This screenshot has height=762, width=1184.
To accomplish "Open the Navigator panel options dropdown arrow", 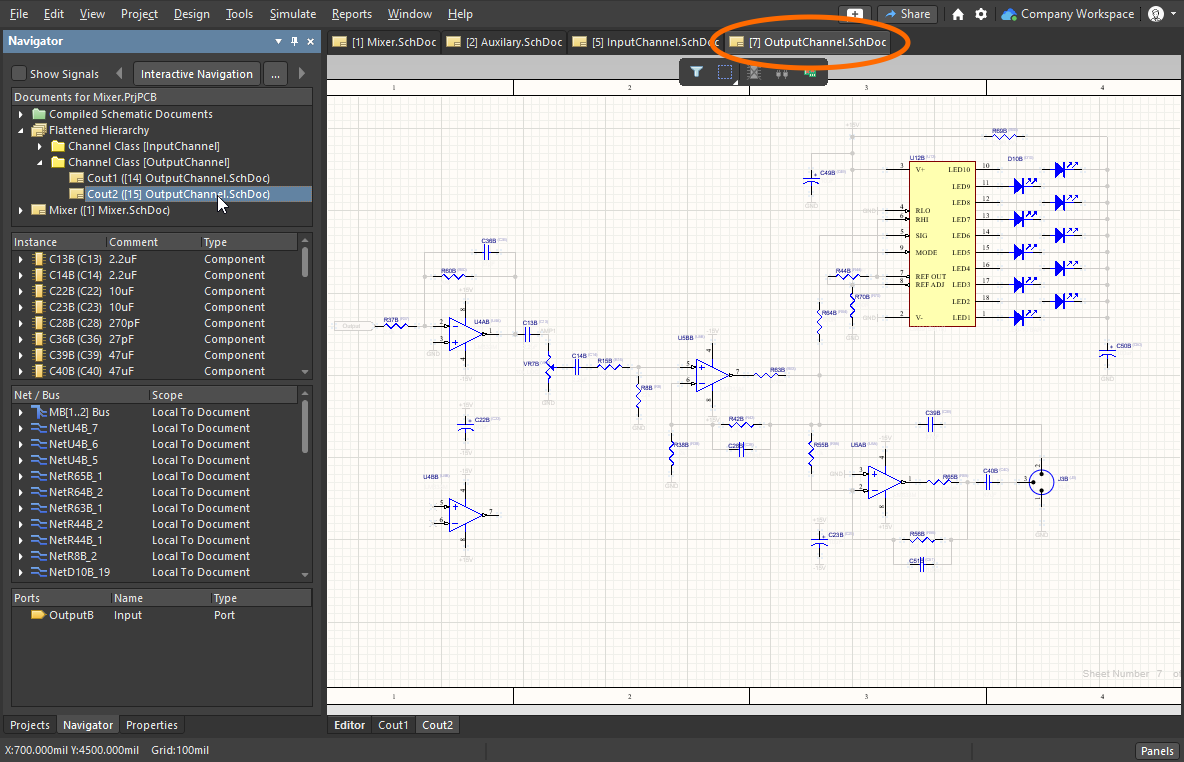I will coord(278,41).
